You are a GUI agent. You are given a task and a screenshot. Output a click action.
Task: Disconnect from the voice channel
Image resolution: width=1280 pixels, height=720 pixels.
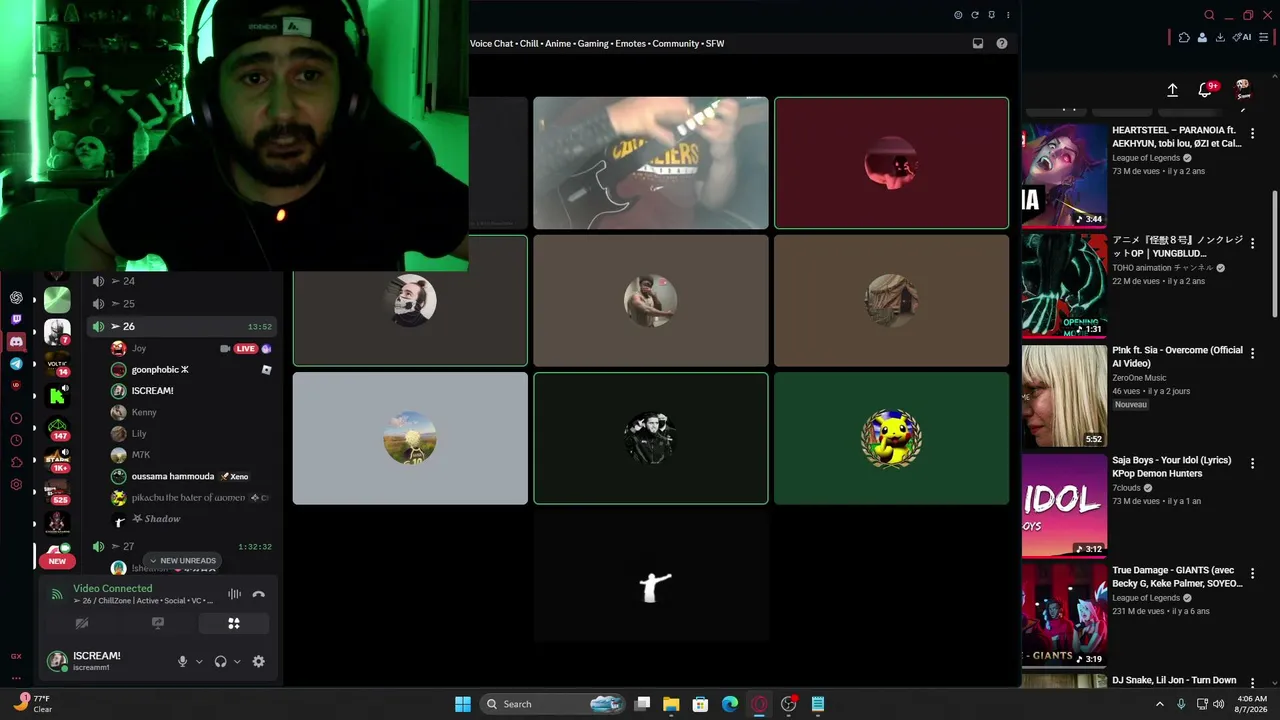tap(259, 594)
